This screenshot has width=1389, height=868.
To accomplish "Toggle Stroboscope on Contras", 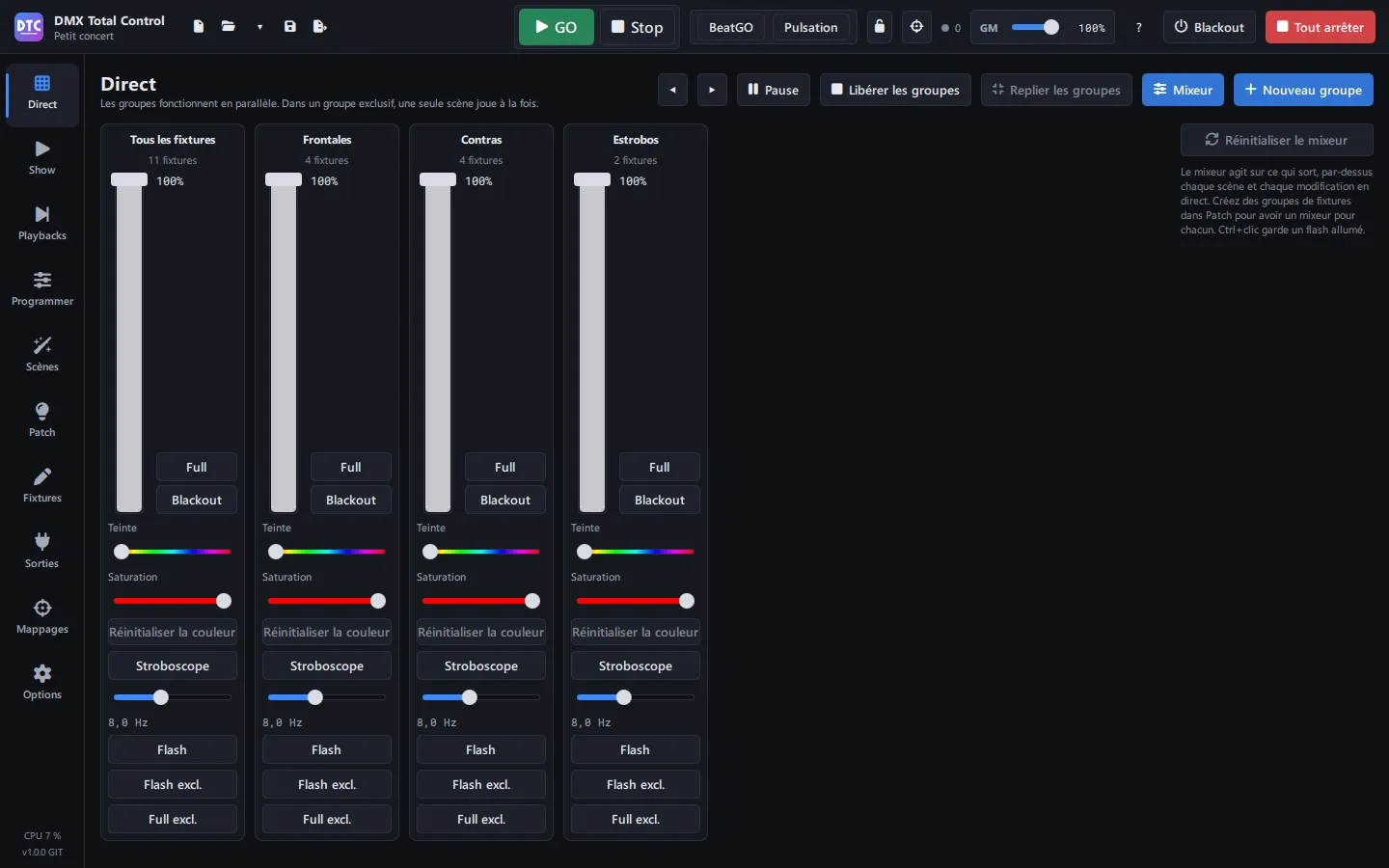I will pyautogui.click(x=481, y=665).
